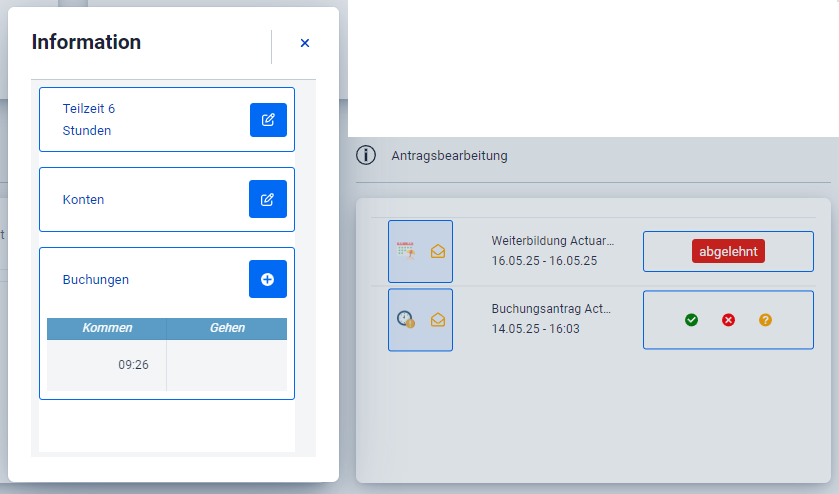This screenshot has width=839, height=494.
Task: Open the Konten edit pencil button
Action: [267, 199]
